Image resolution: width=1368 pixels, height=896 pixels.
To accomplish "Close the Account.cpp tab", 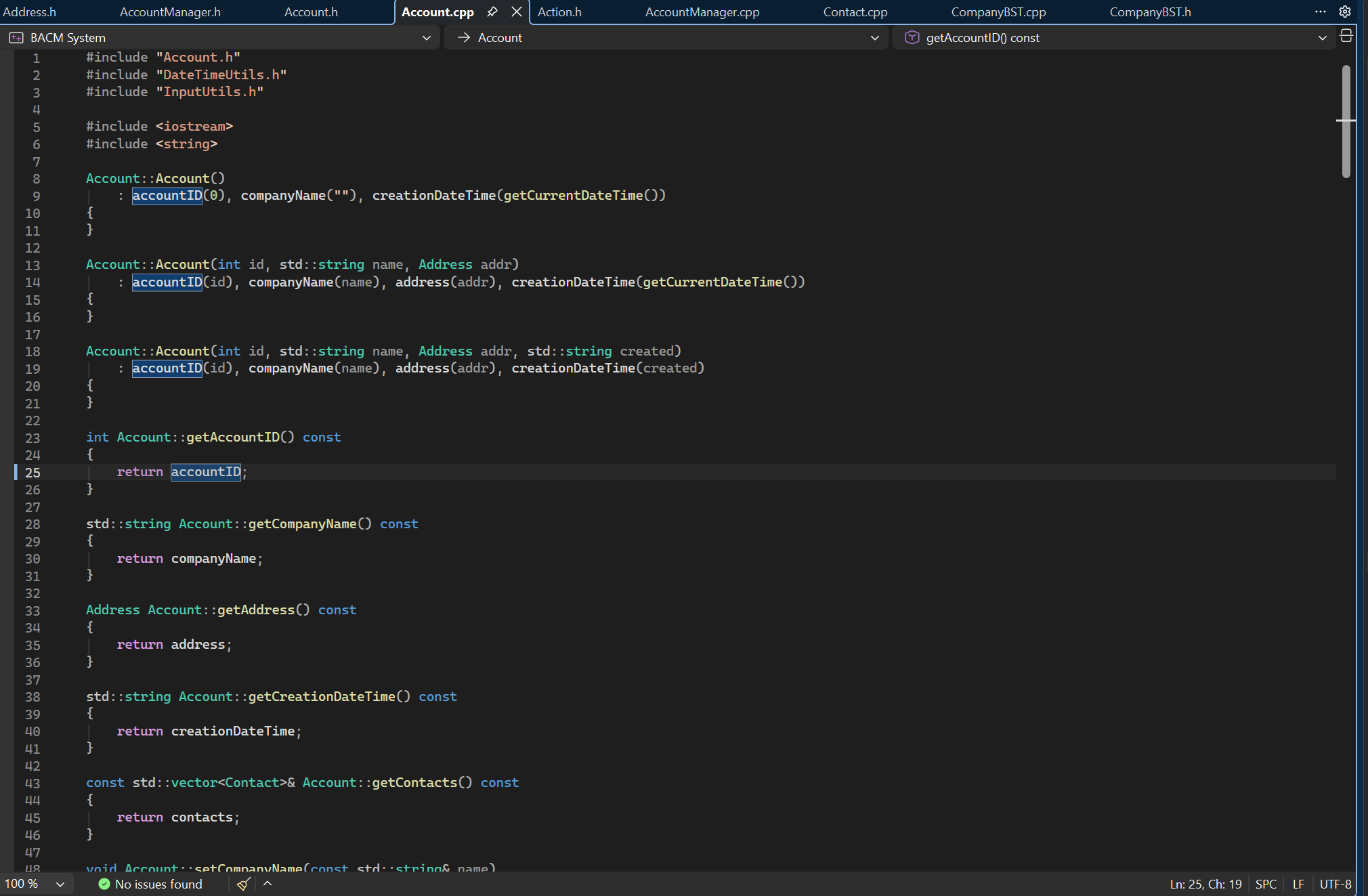I will (x=517, y=12).
